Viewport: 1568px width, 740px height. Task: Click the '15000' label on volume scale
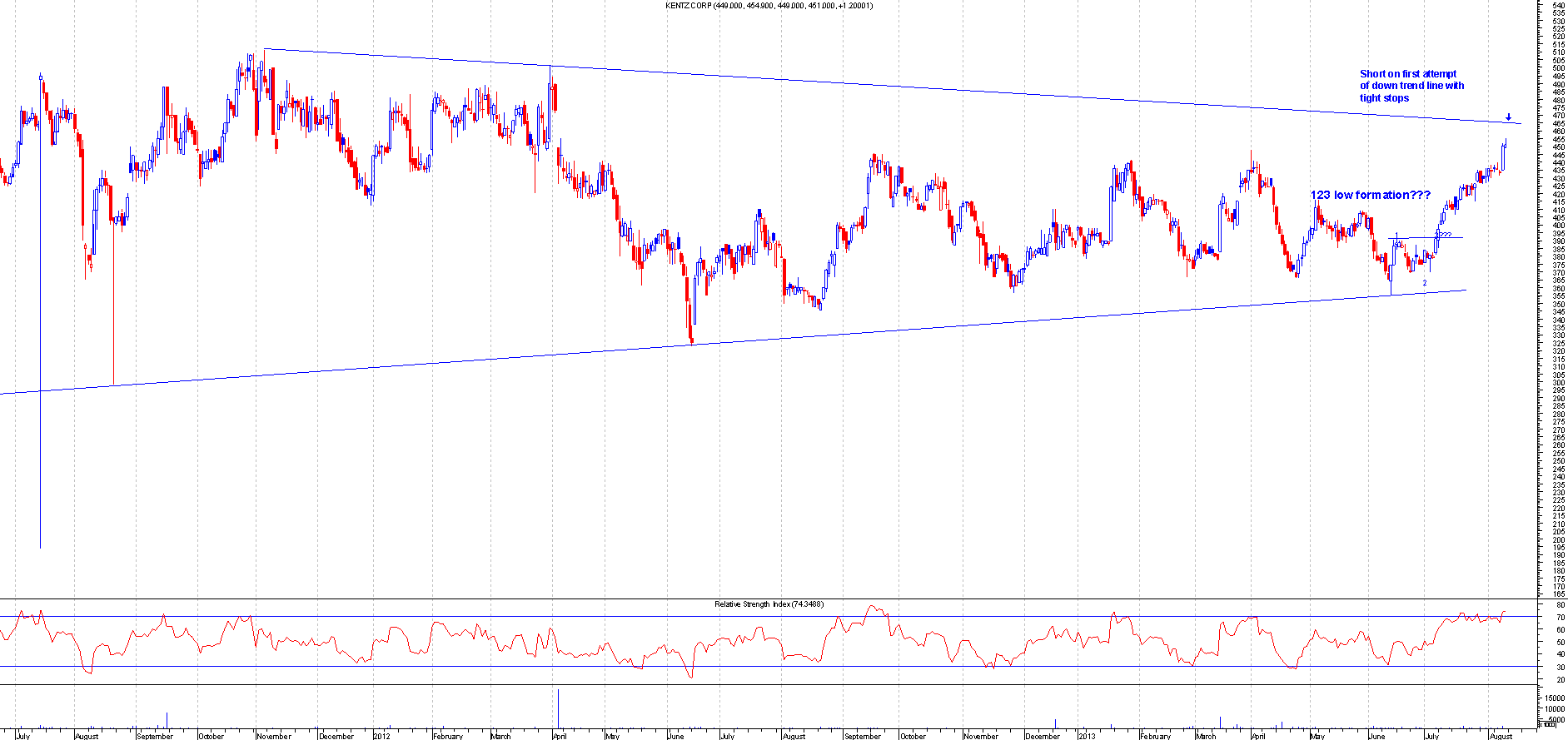1553,698
